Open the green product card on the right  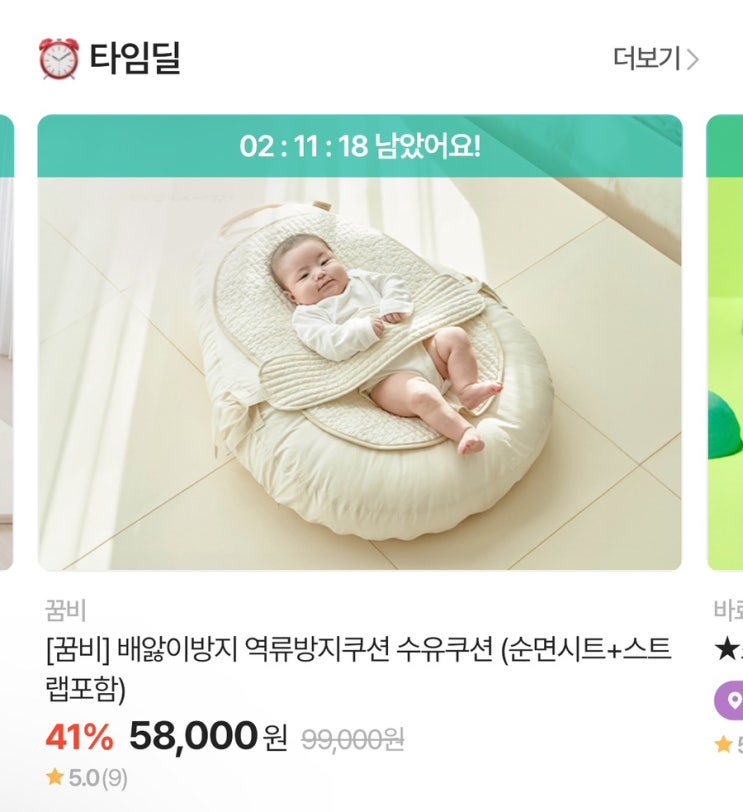(x=724, y=342)
